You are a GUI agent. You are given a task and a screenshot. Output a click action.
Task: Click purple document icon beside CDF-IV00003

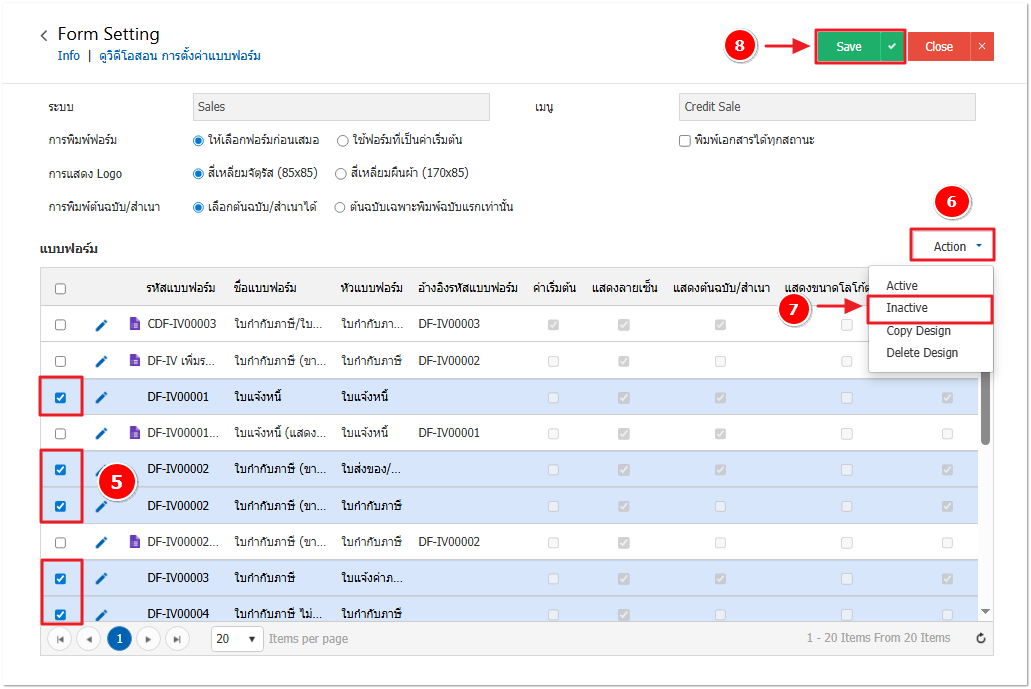click(x=135, y=324)
